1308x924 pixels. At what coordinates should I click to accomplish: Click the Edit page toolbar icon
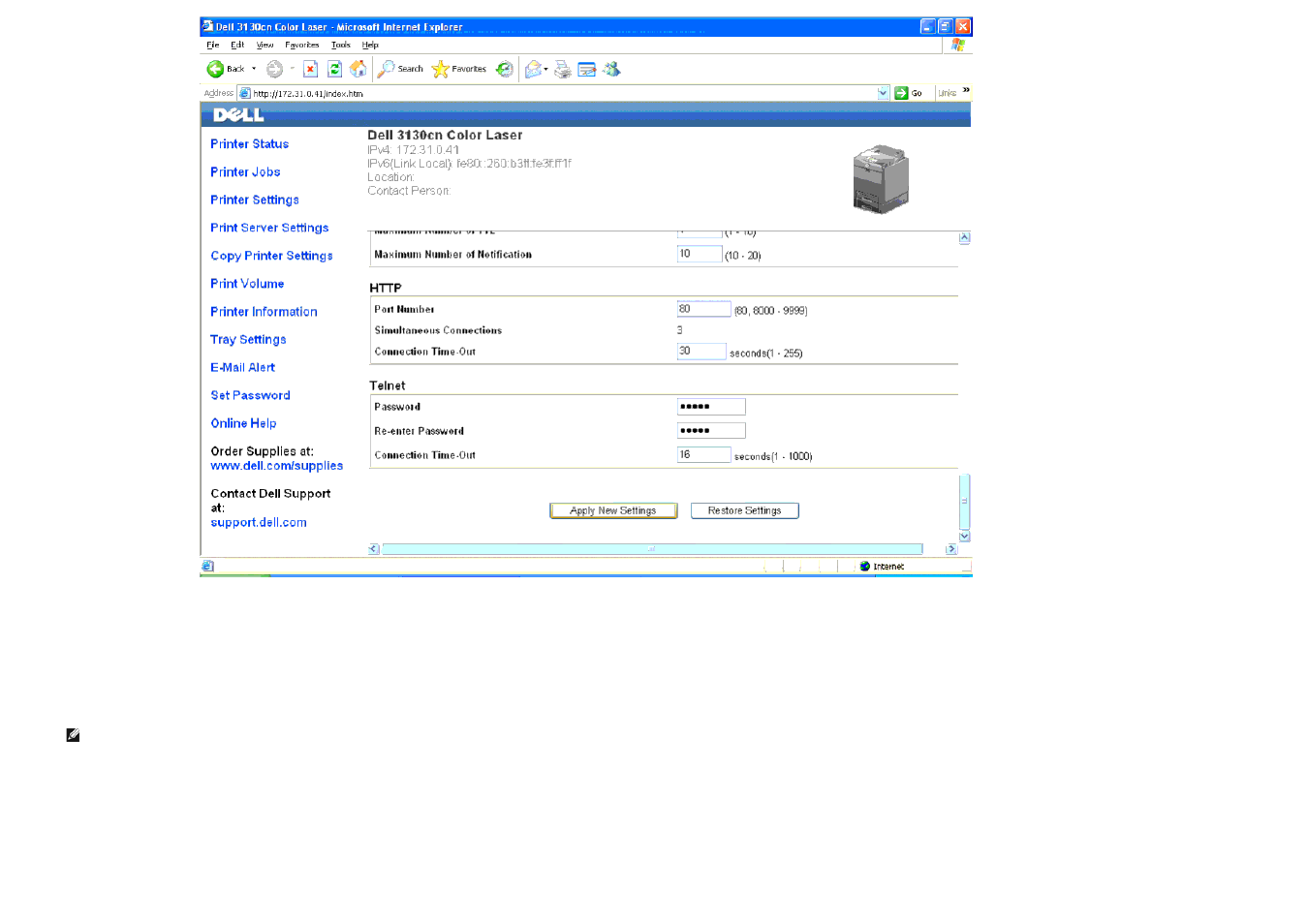[x=587, y=69]
